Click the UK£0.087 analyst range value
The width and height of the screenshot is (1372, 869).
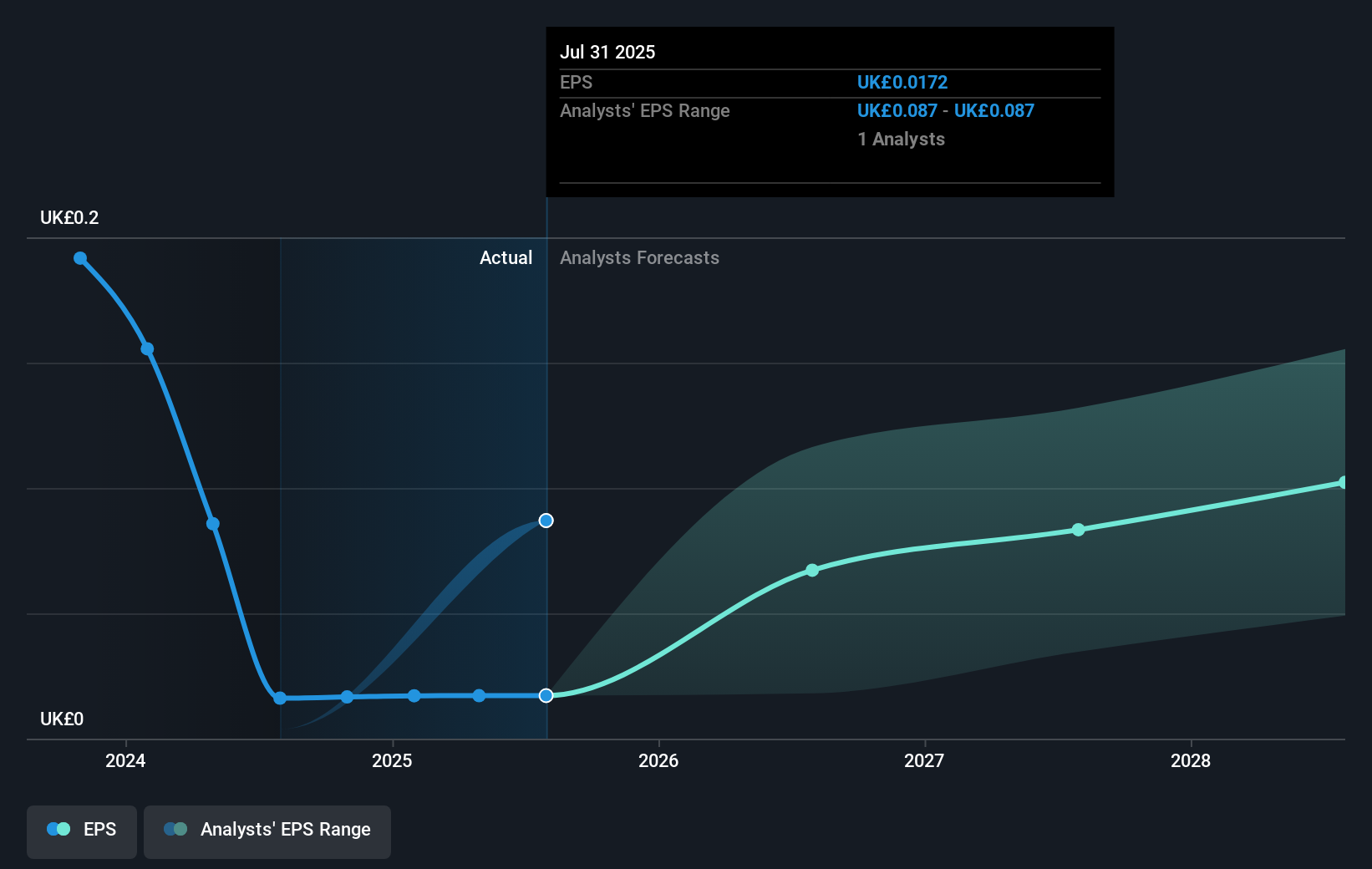click(x=897, y=110)
